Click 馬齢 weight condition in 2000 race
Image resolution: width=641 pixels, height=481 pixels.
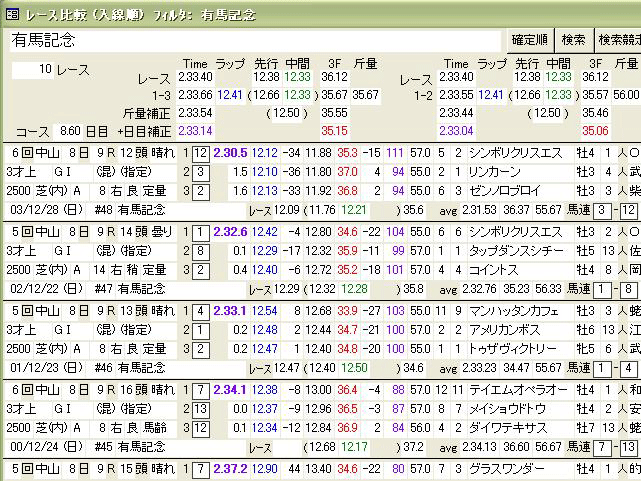click(x=155, y=427)
